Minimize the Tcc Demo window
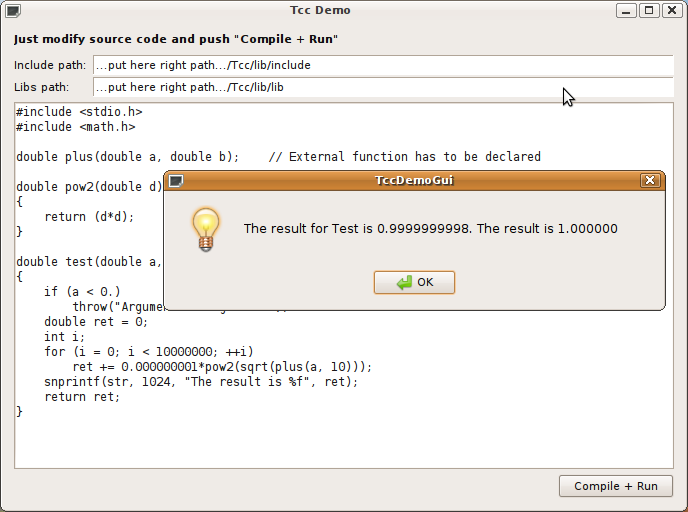 pos(626,11)
